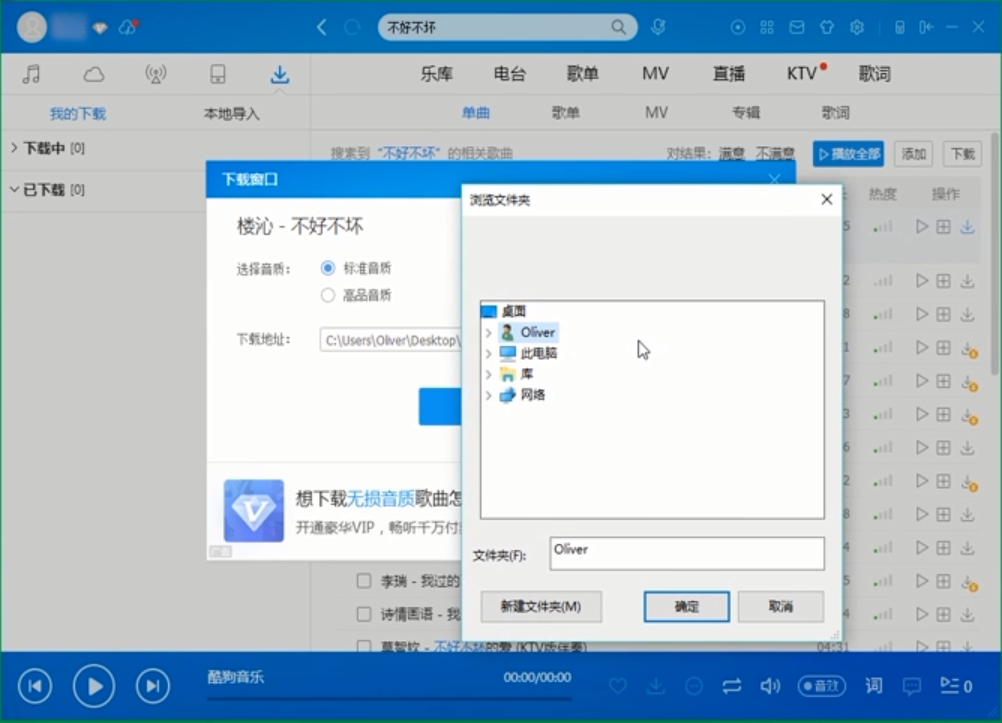Click 不满意 result feedback link
The height and width of the screenshot is (723, 1002).
[x=775, y=153]
